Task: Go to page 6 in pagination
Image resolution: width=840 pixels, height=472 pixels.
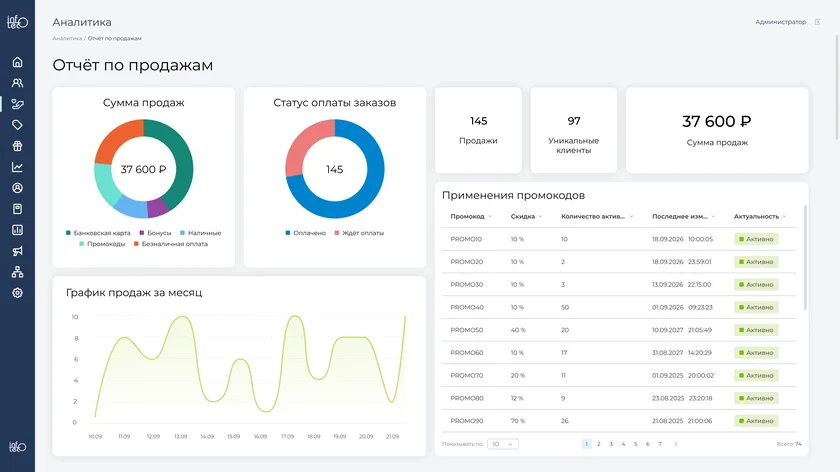Action: pyautogui.click(x=648, y=444)
